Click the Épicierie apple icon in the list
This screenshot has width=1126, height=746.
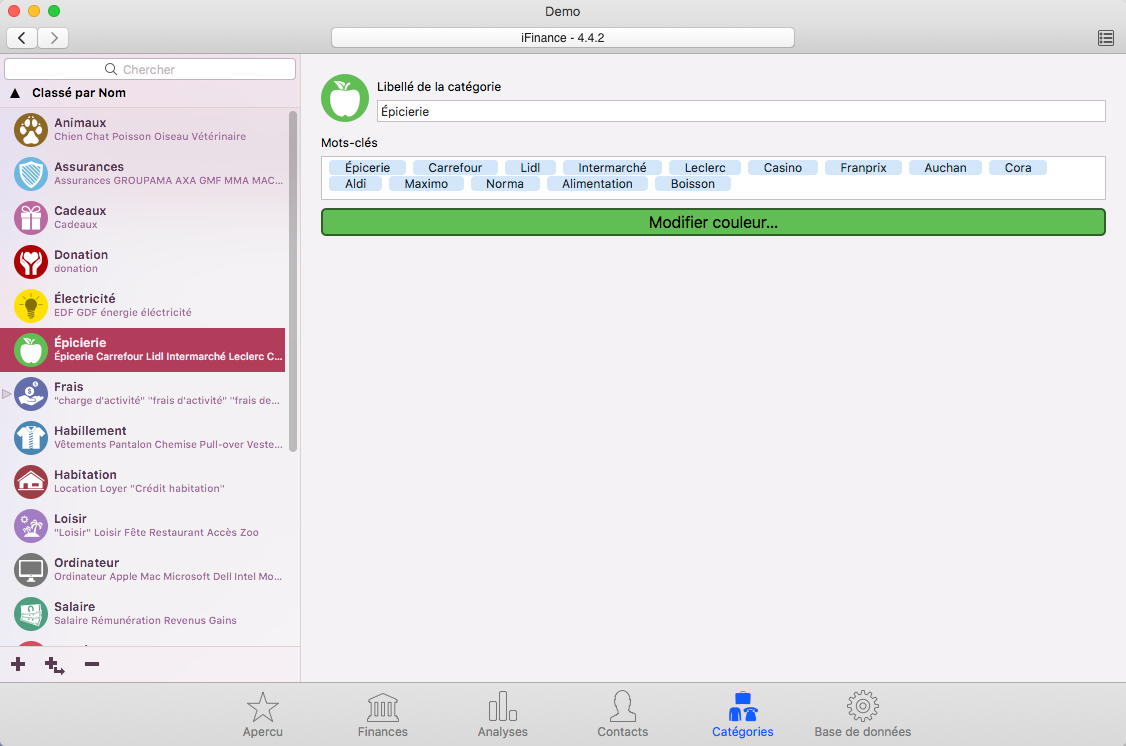click(31, 350)
